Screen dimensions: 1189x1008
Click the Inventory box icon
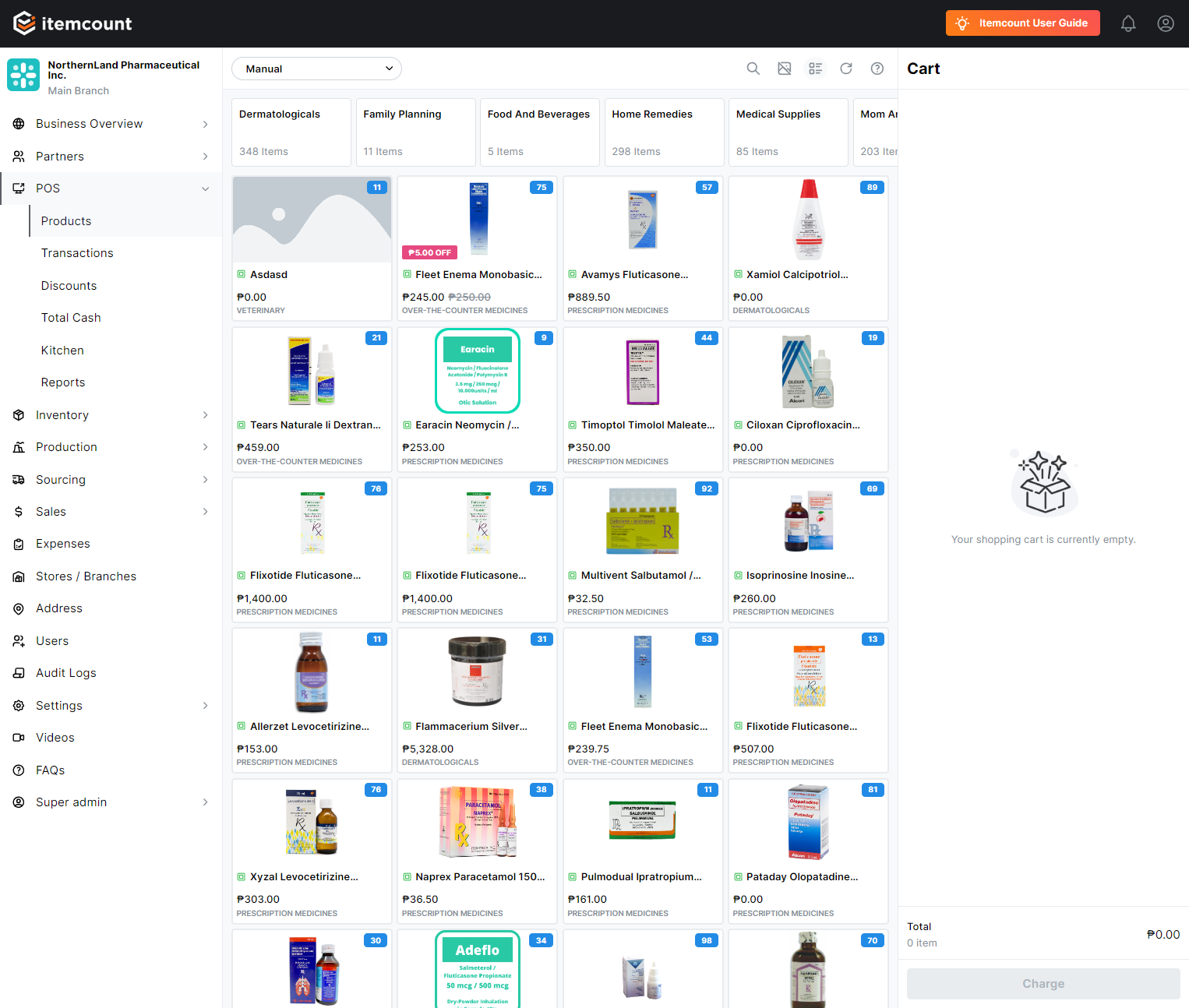19,415
